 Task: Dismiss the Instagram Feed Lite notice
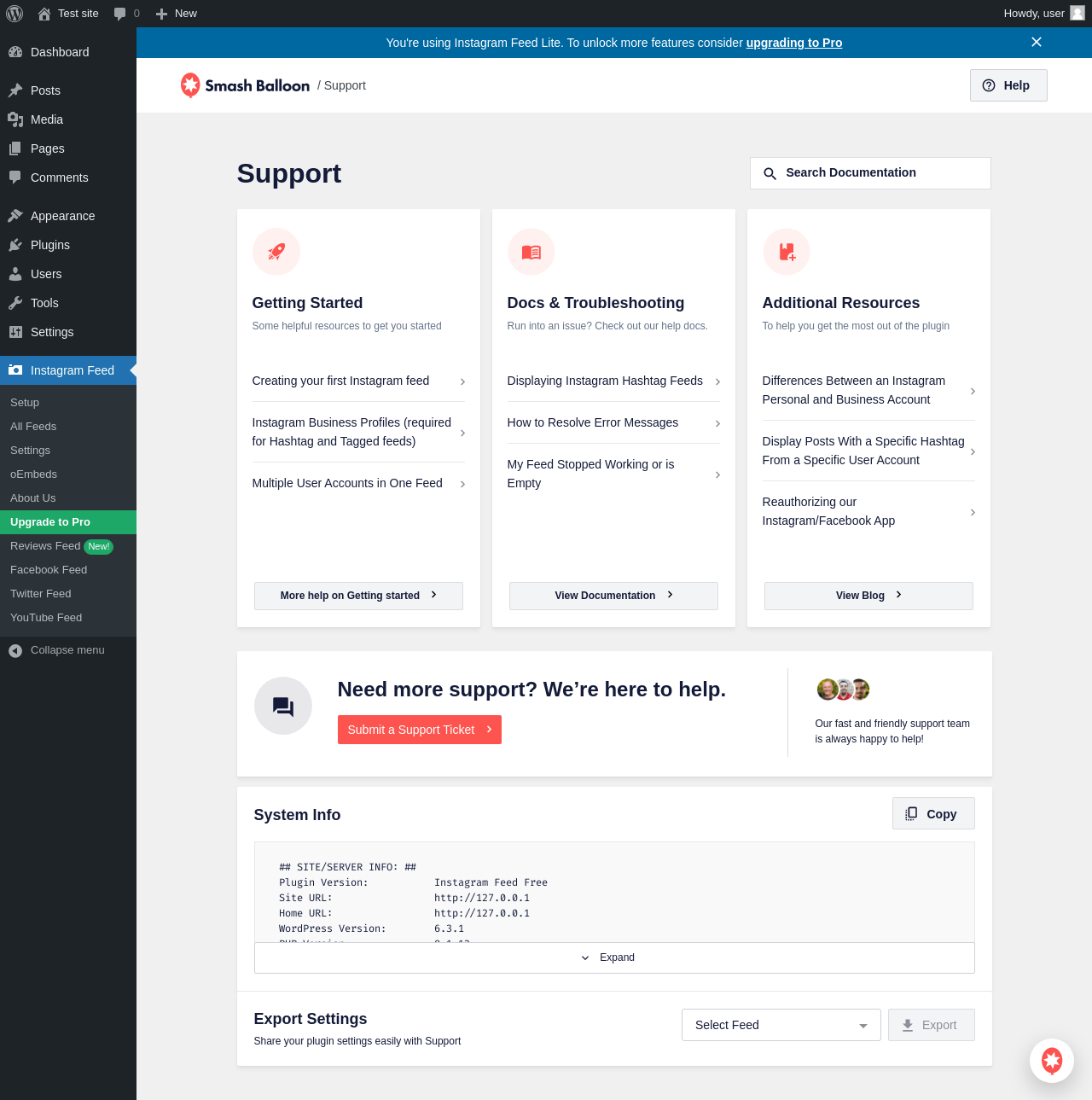1037,42
